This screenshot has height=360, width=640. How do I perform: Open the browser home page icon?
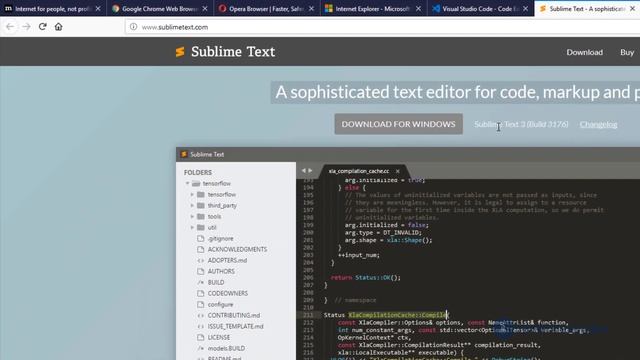pos(58,27)
